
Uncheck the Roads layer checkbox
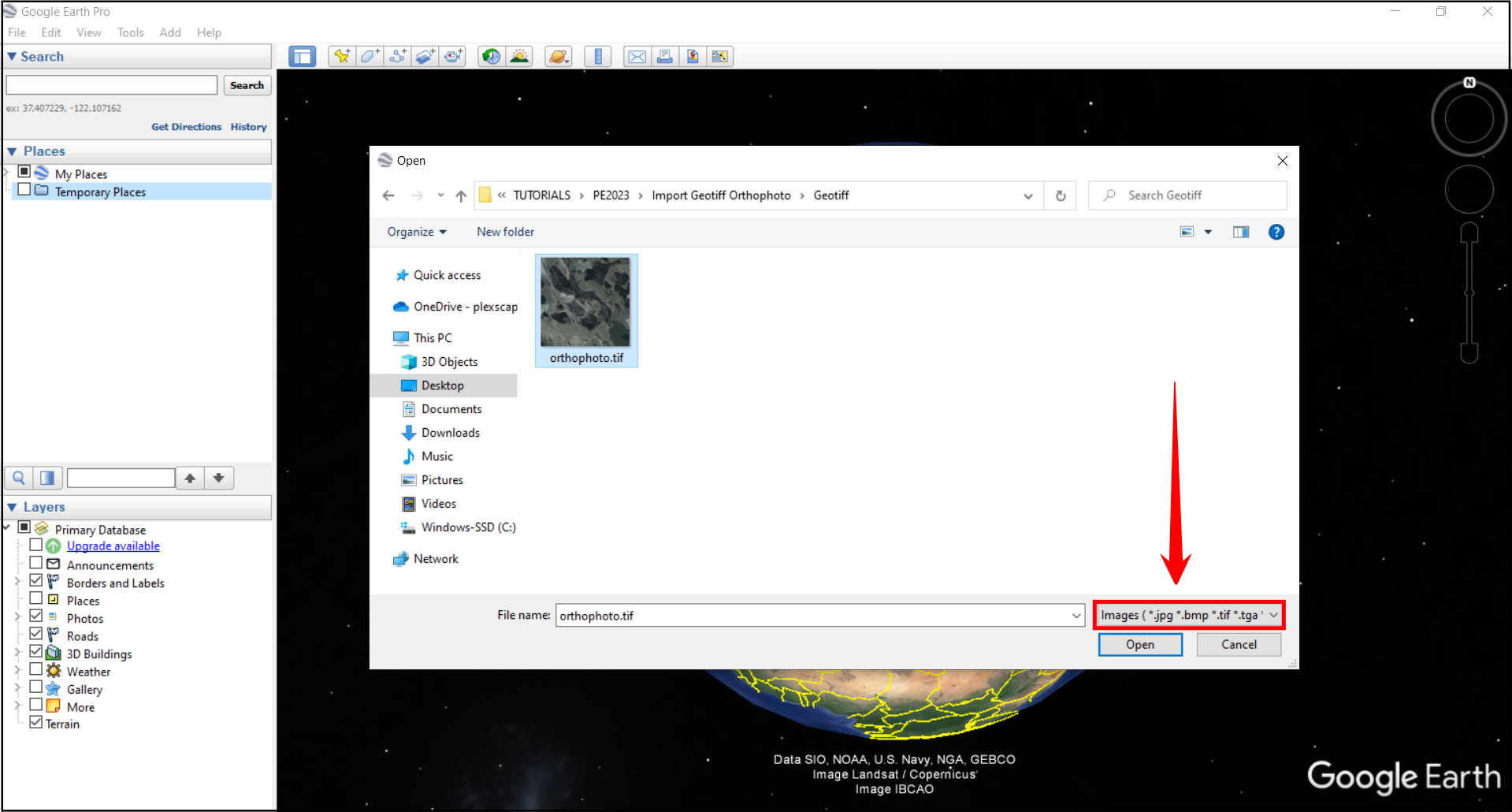(x=36, y=634)
